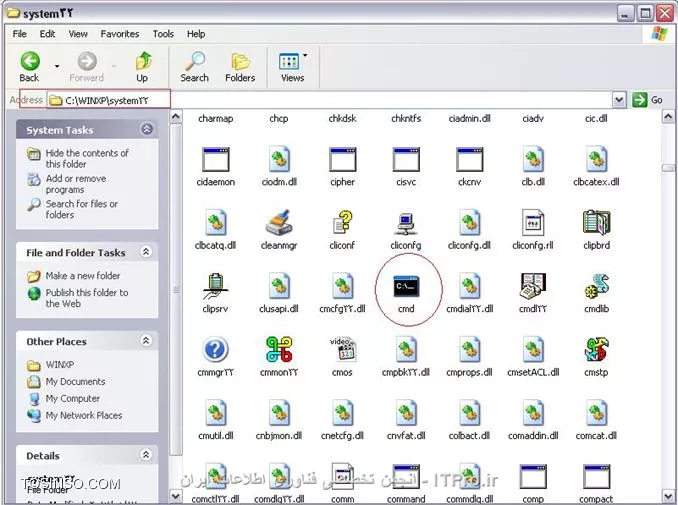Select the cleanmgr disk cleanup icon
Screen dimensions: 678x505
click(x=279, y=222)
